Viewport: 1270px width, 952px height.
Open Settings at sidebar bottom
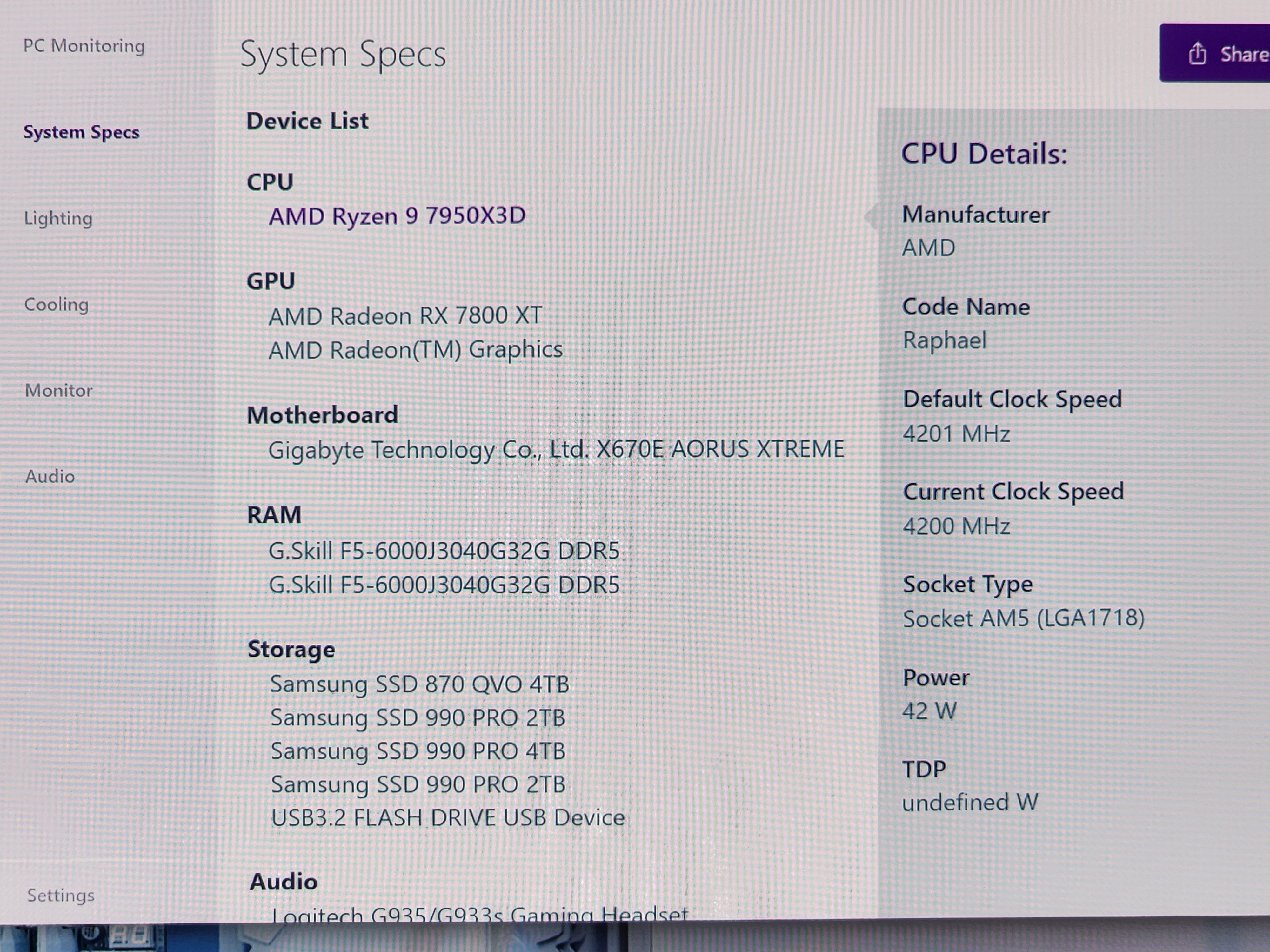tap(61, 895)
